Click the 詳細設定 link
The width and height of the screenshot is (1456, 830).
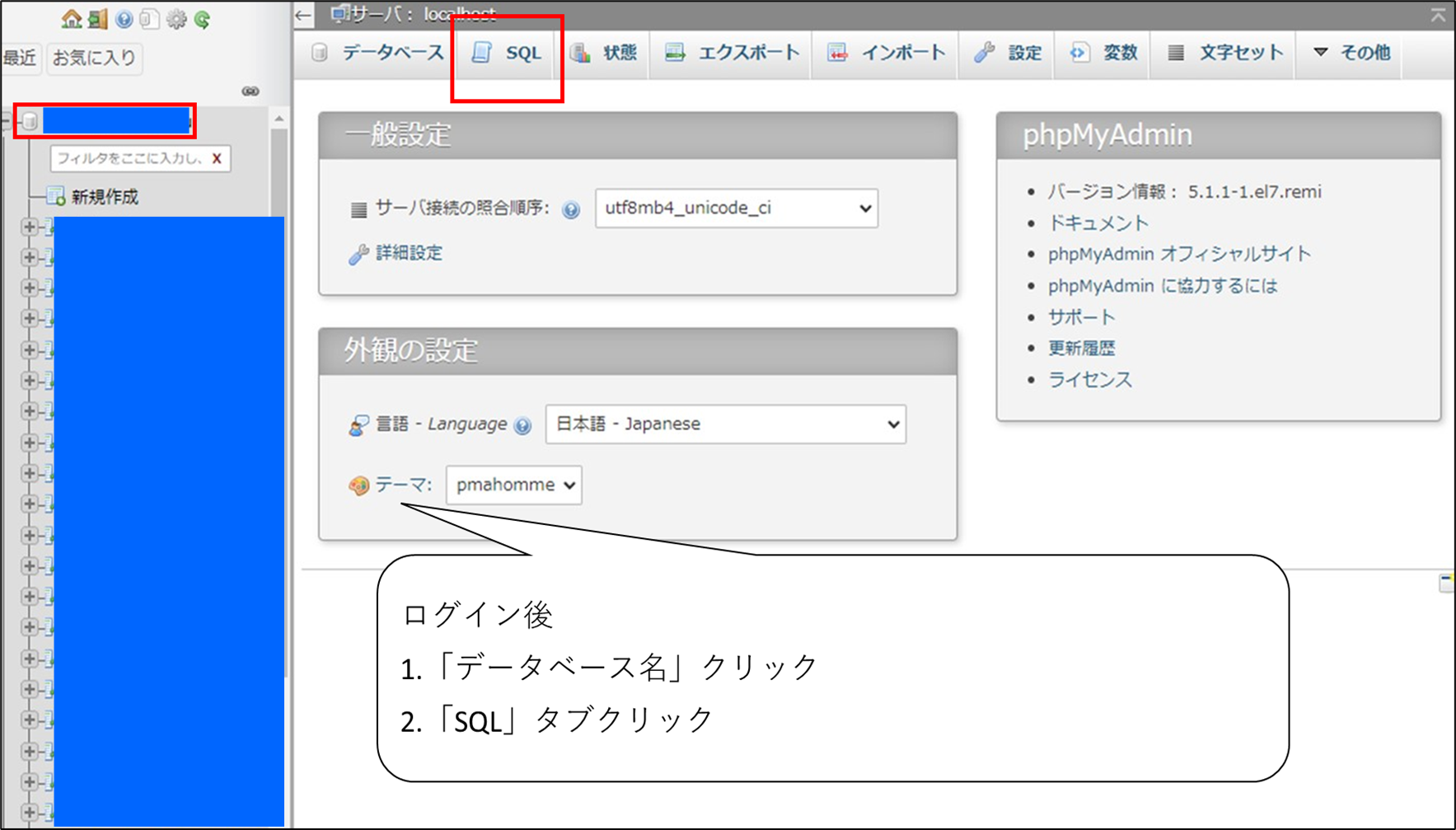[x=409, y=253]
